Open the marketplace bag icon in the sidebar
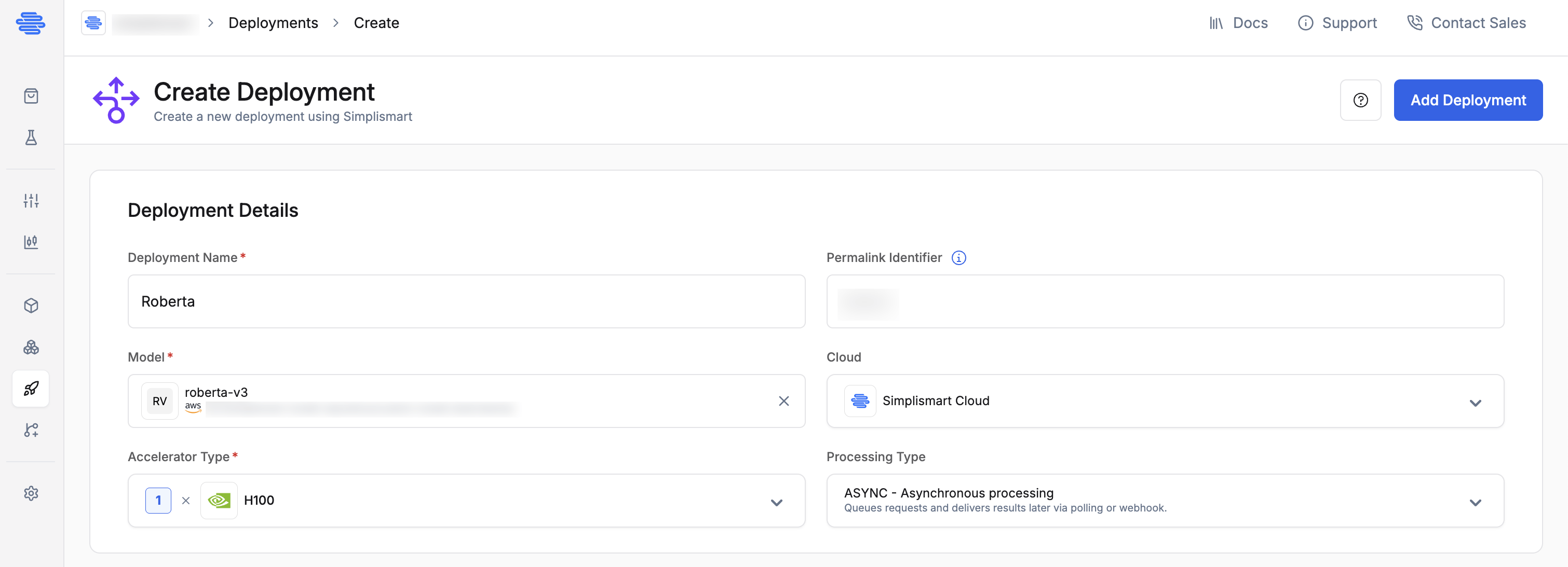This screenshot has width=1568, height=567. tap(31, 96)
